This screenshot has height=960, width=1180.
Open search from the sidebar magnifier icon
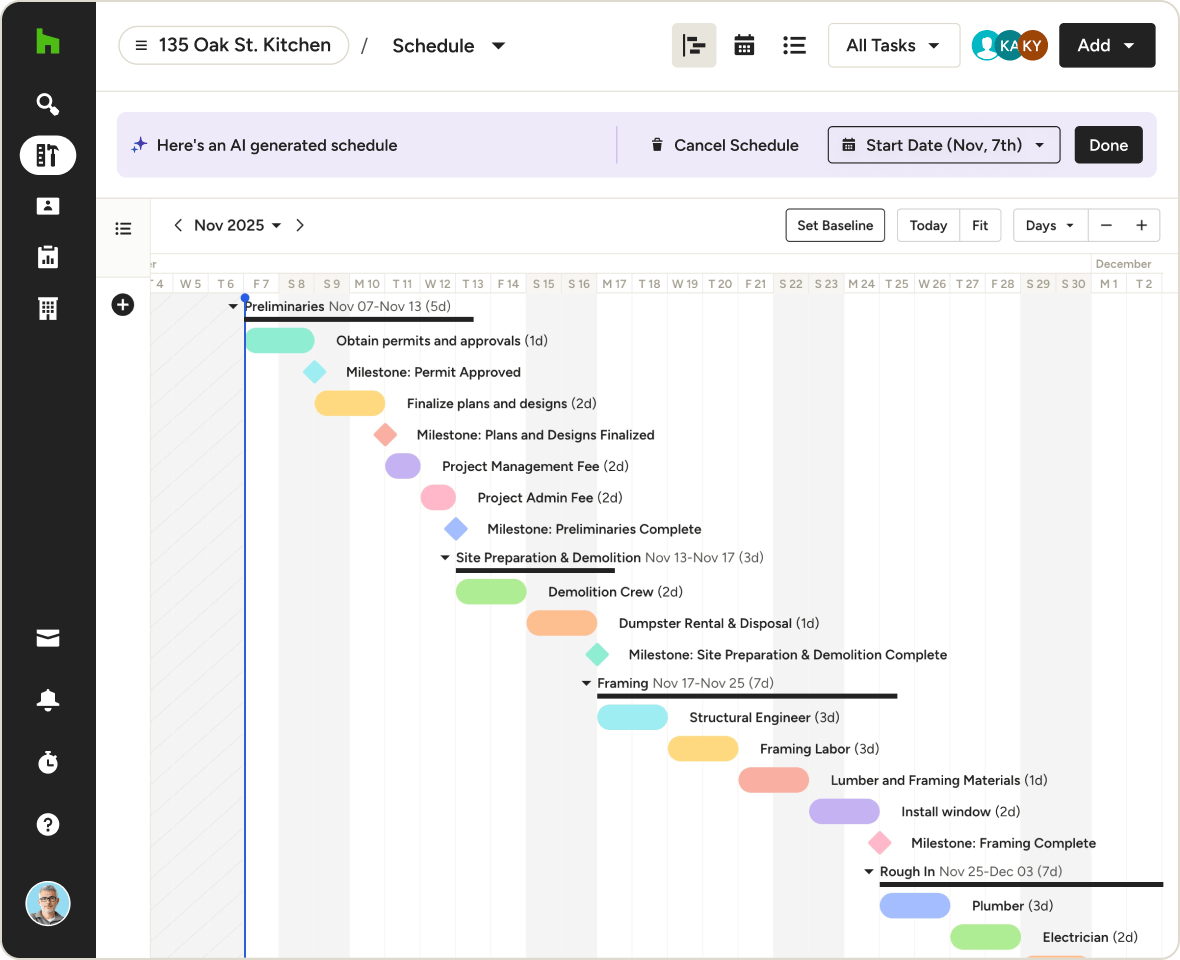(x=47, y=104)
